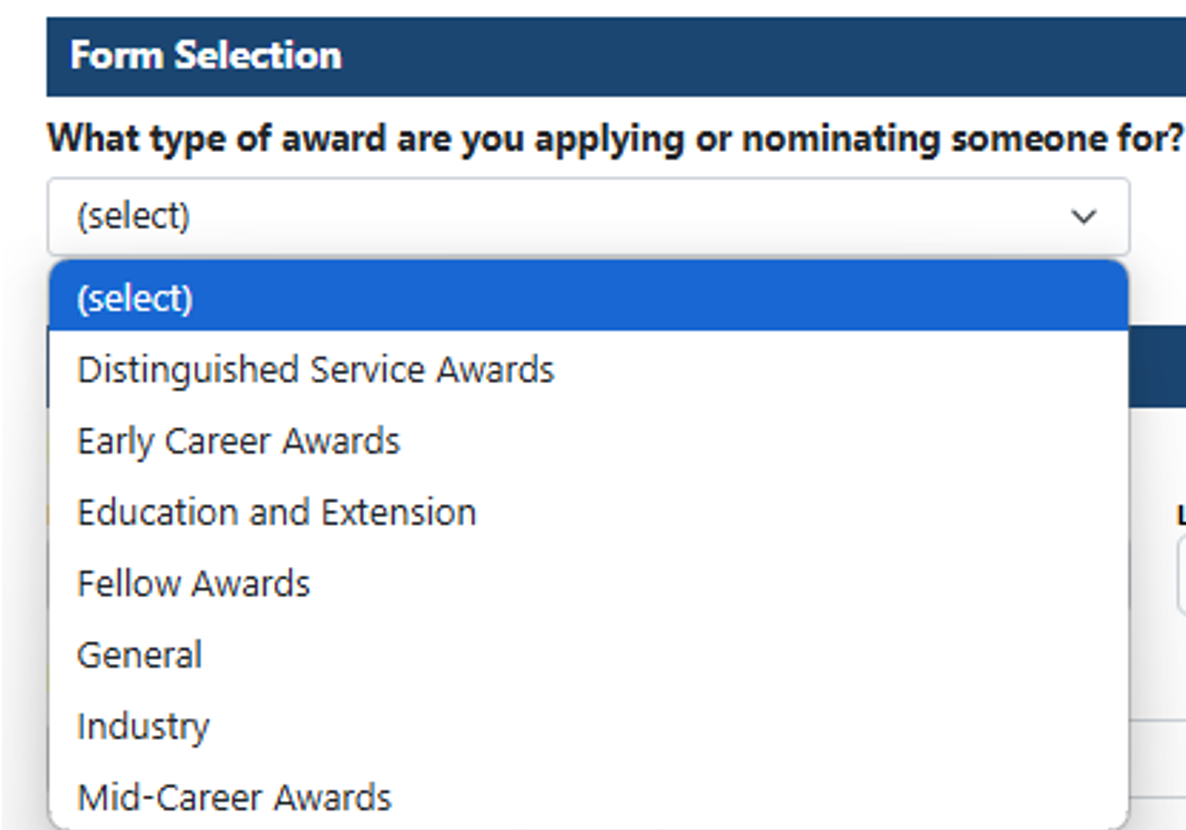Pick Fellow Awards from the dropdown
The image size is (1186, 830).
193,583
